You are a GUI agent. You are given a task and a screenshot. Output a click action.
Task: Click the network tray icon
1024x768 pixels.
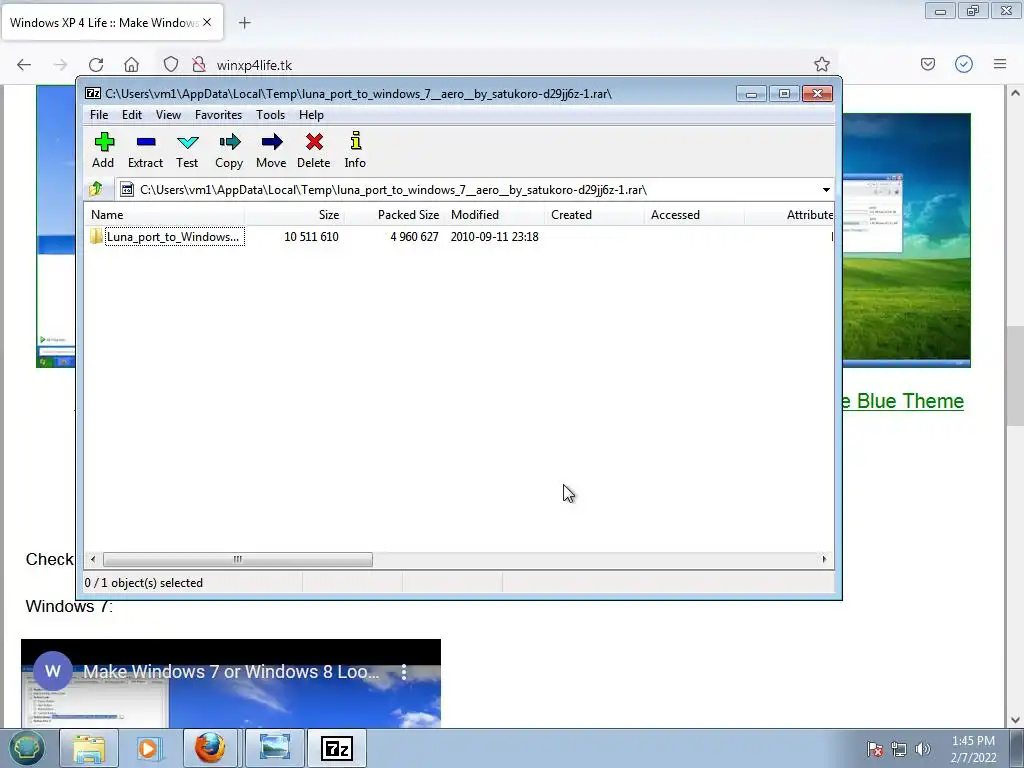point(899,749)
